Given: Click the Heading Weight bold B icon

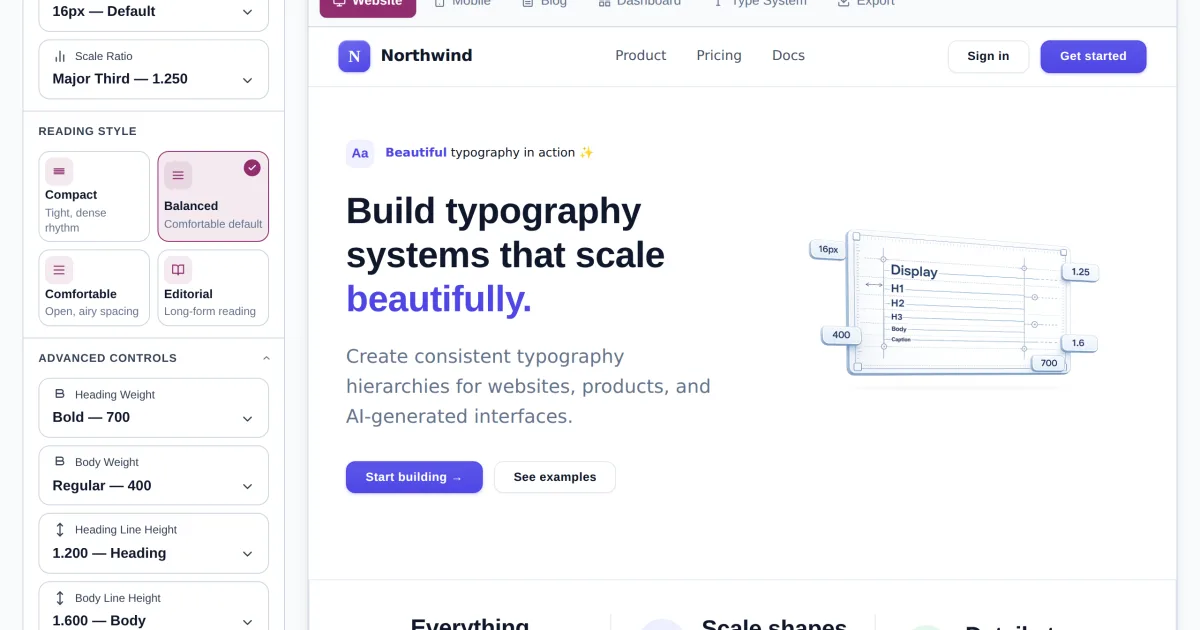Looking at the screenshot, I should coord(60,394).
